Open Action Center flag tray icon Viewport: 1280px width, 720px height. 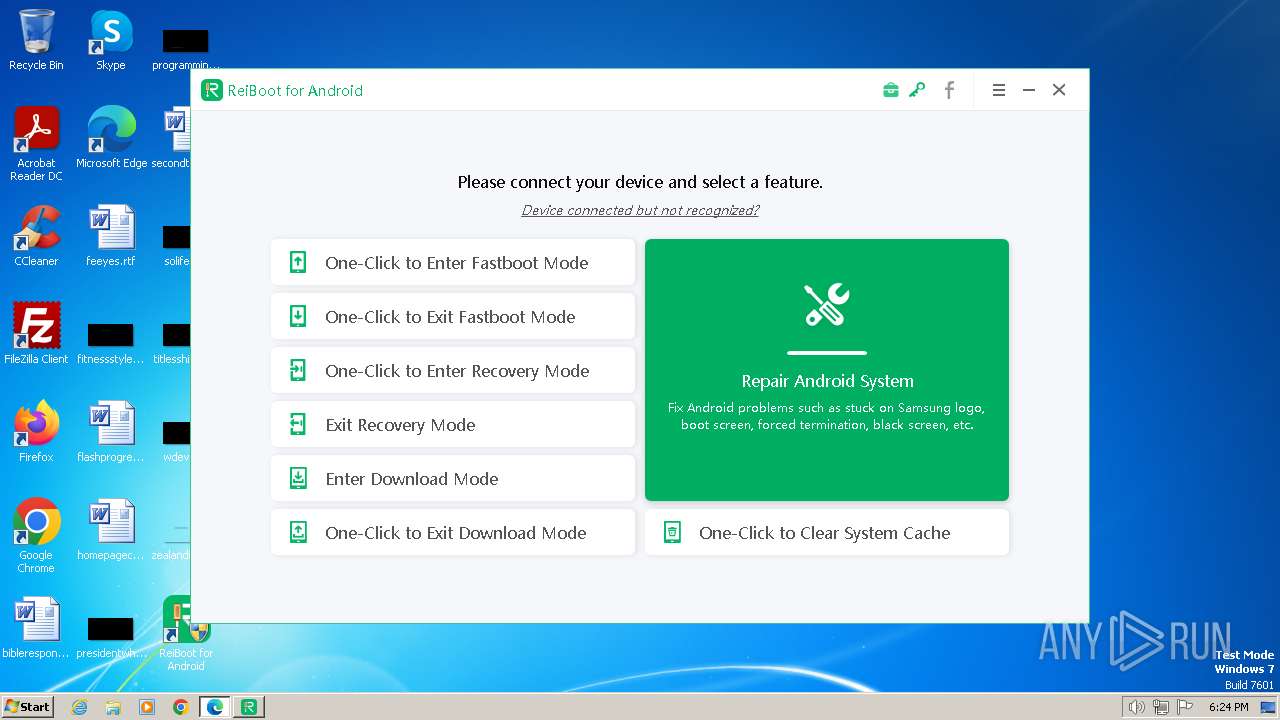point(1185,707)
